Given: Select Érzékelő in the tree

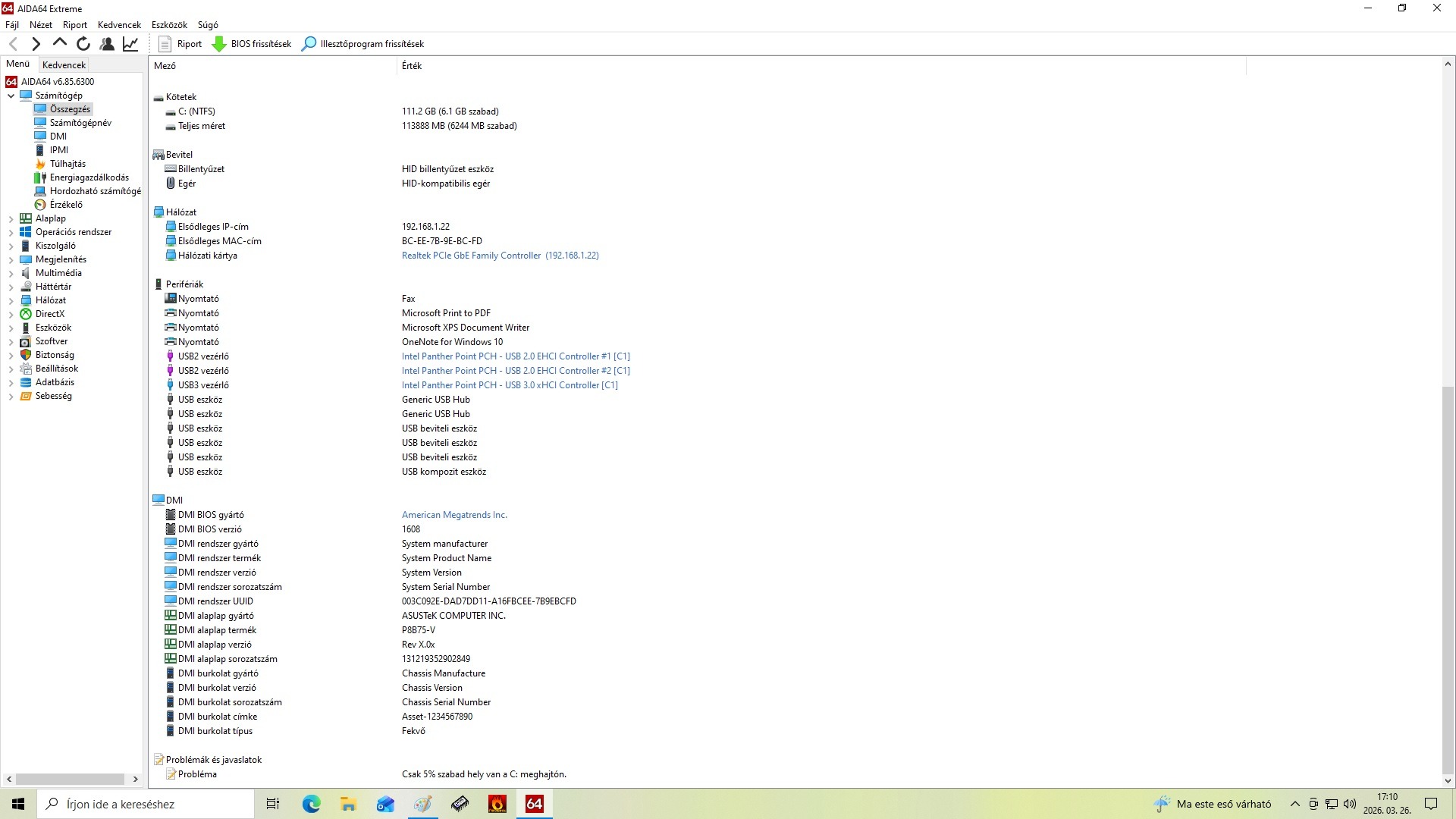Looking at the screenshot, I should click(66, 205).
